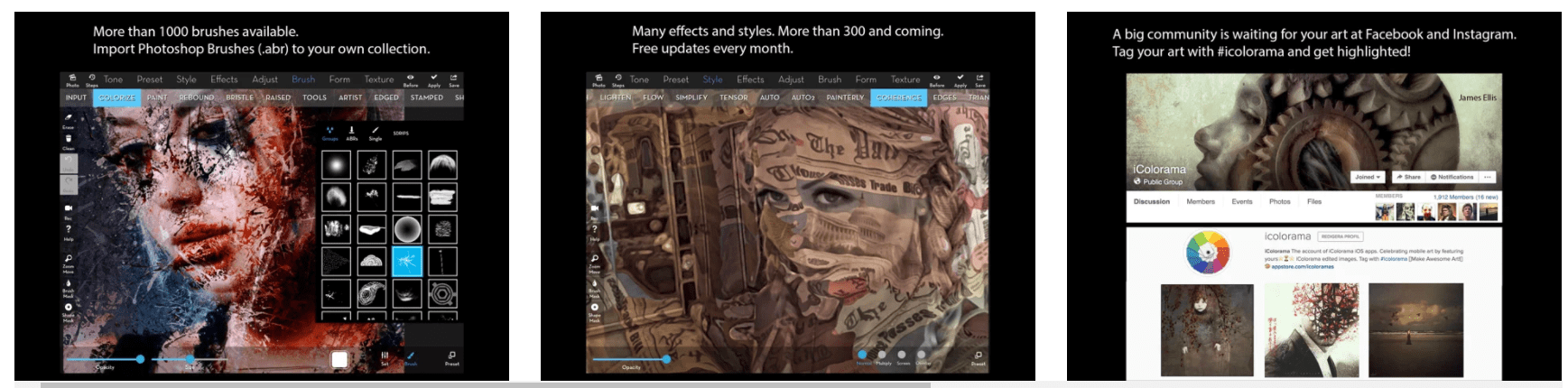Viewport: 1568px width, 388px height.
Task: Tap the white color swatch in first screenshot
Action: (x=339, y=360)
